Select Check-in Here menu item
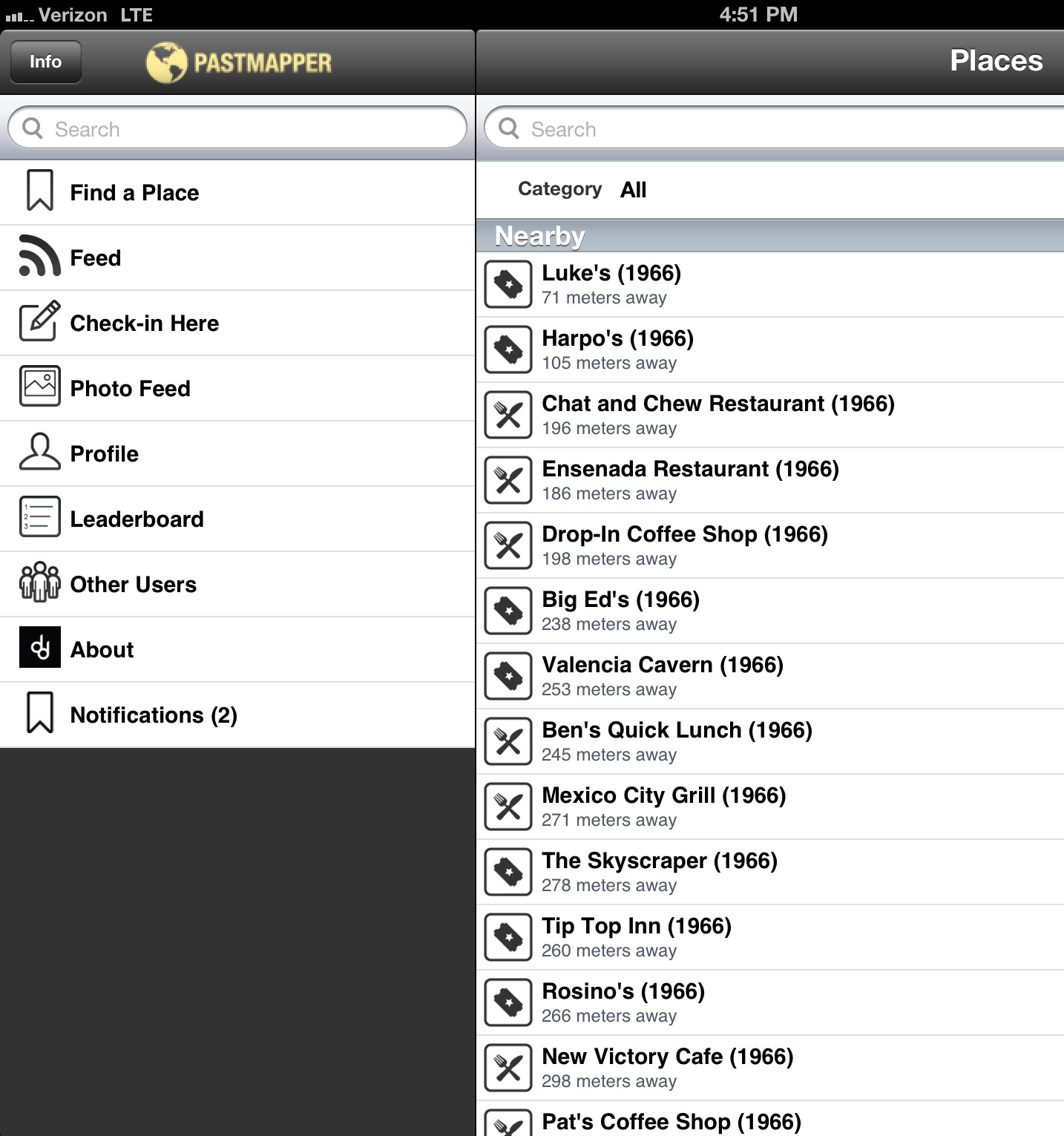 point(237,324)
